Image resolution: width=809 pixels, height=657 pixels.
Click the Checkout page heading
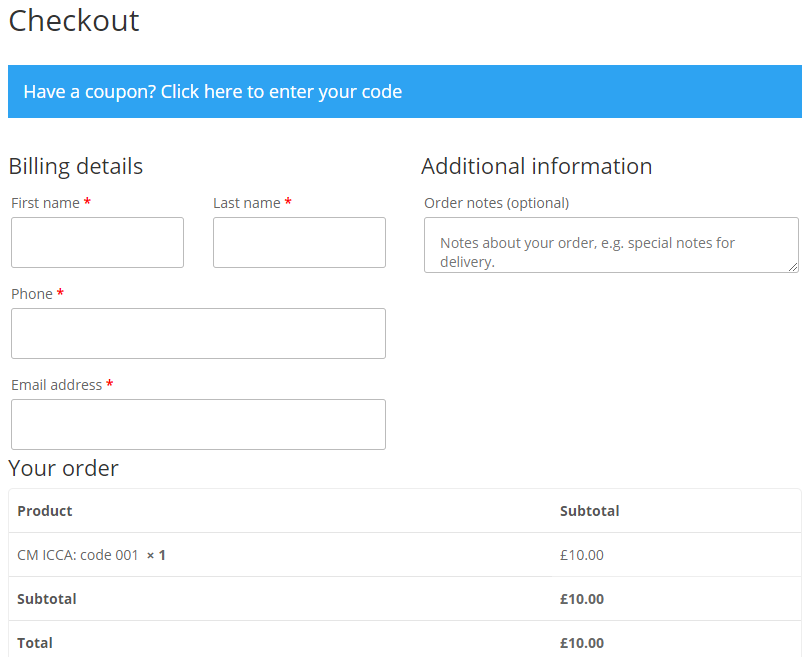click(x=74, y=21)
